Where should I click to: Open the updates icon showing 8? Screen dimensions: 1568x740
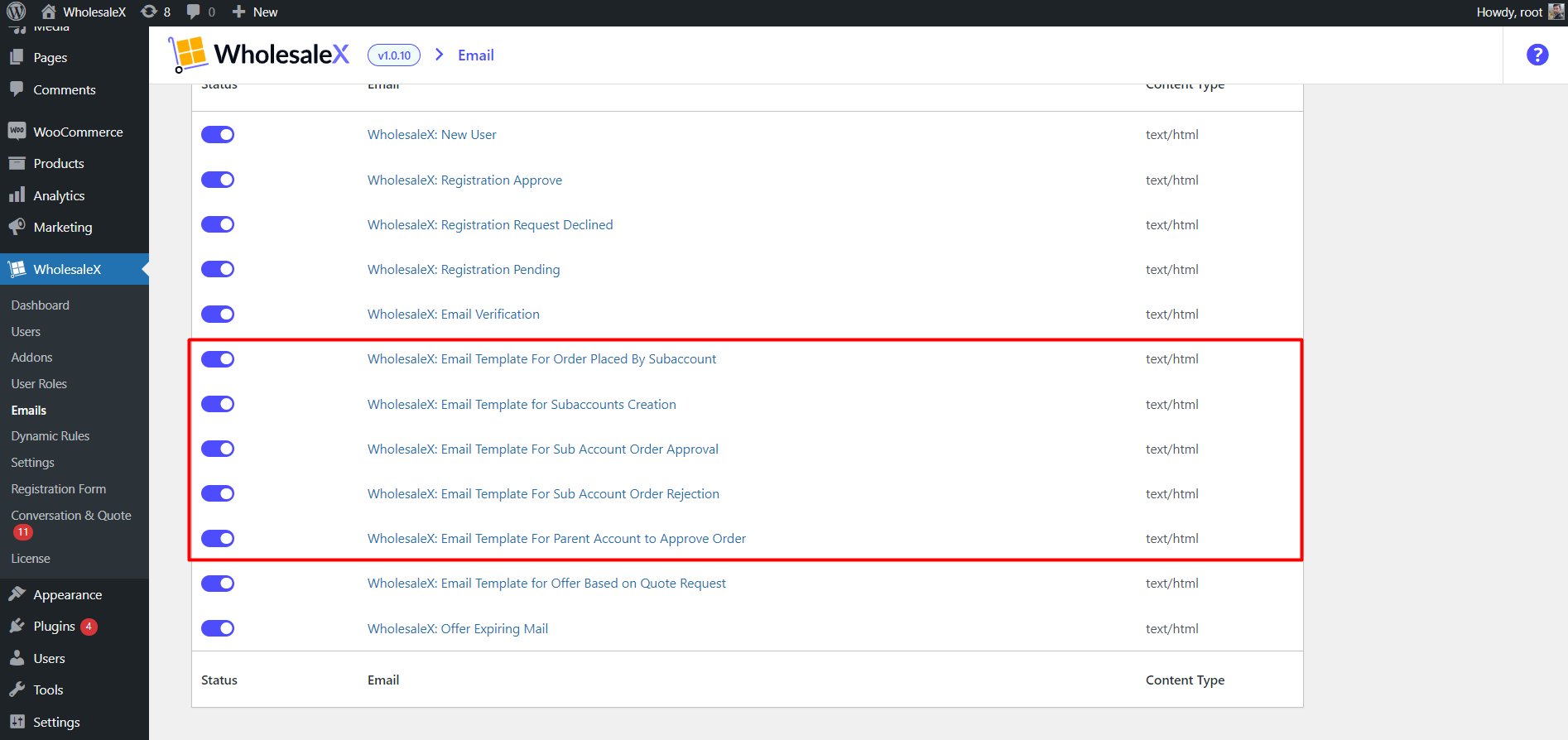point(149,12)
